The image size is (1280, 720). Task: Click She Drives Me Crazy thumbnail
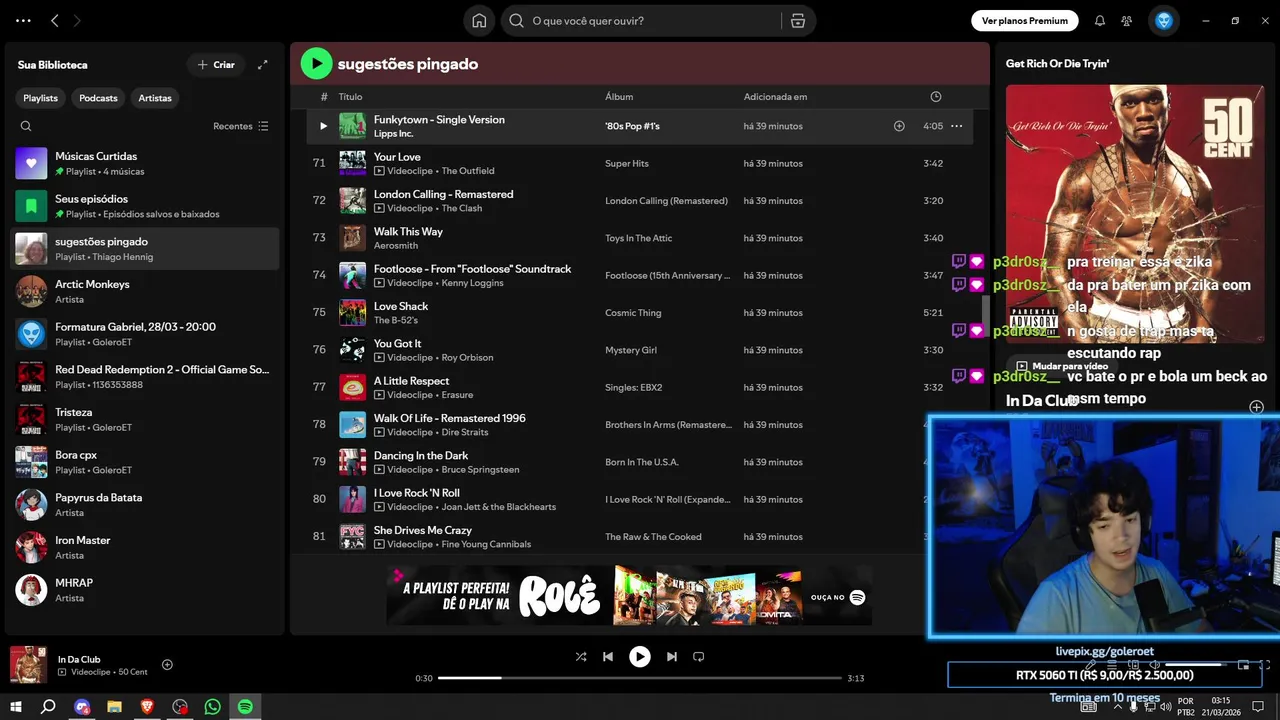(x=352, y=537)
